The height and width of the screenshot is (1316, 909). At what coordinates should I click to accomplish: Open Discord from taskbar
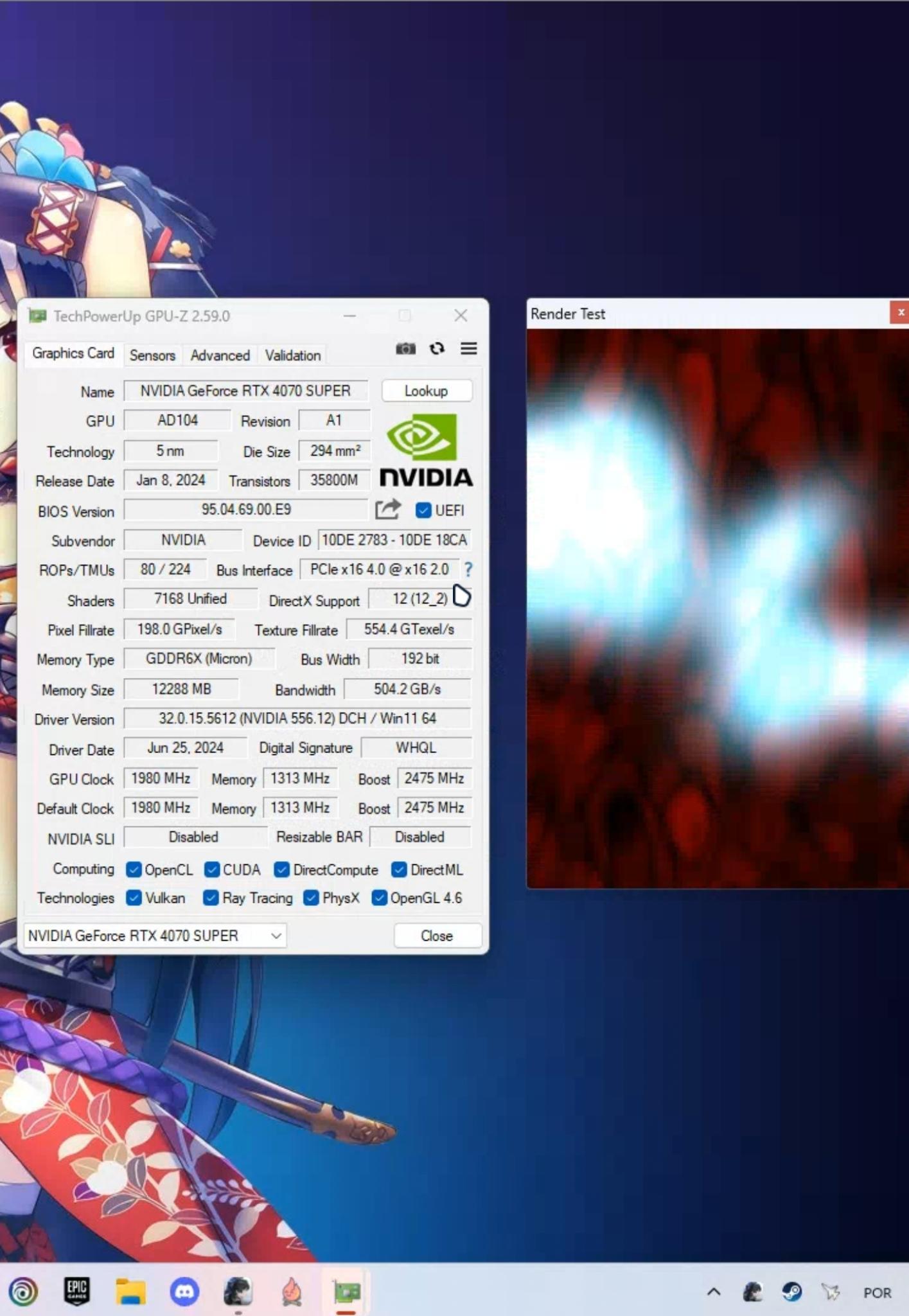[x=184, y=1291]
